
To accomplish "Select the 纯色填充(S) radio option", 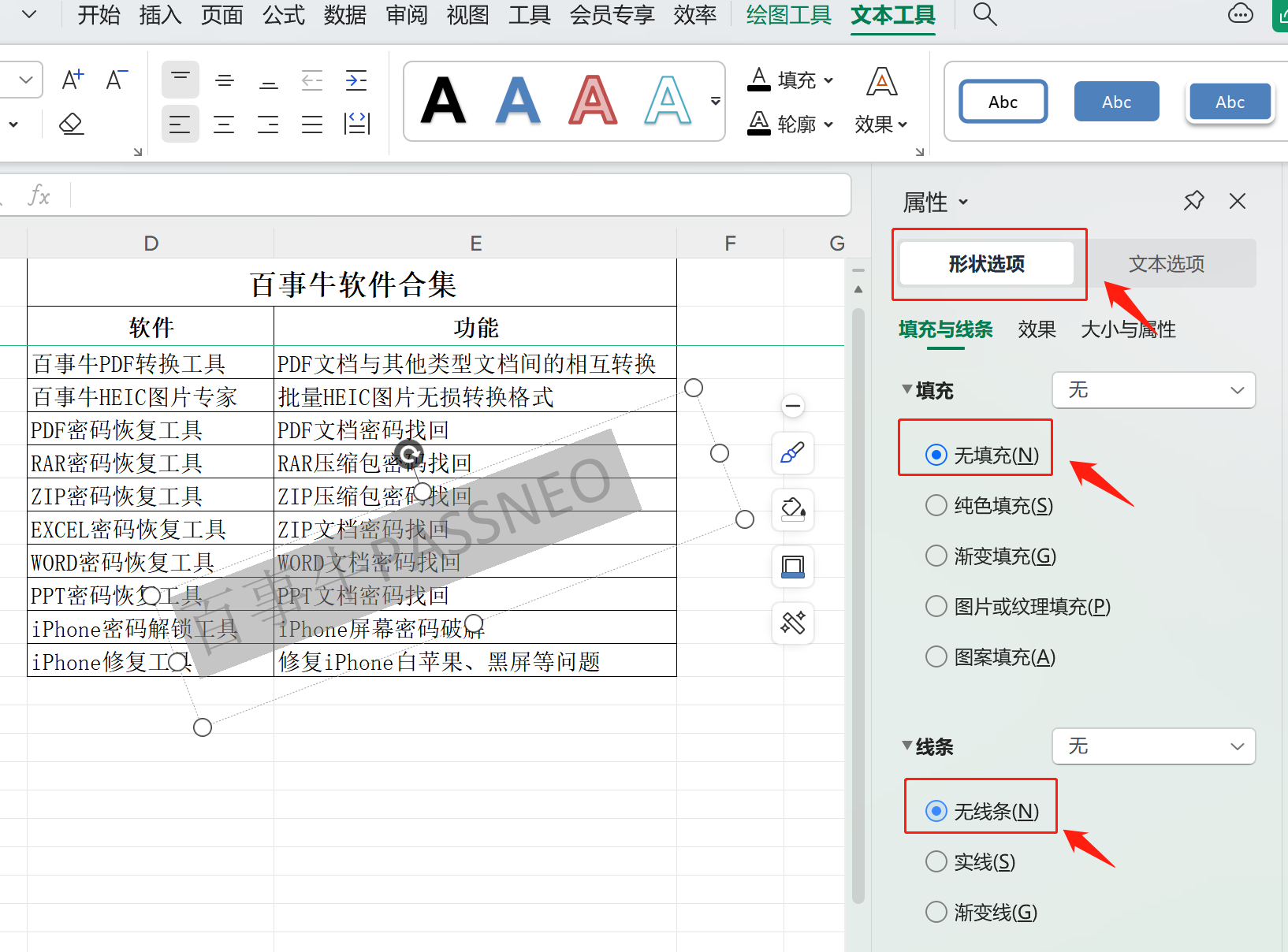I will click(x=989, y=505).
